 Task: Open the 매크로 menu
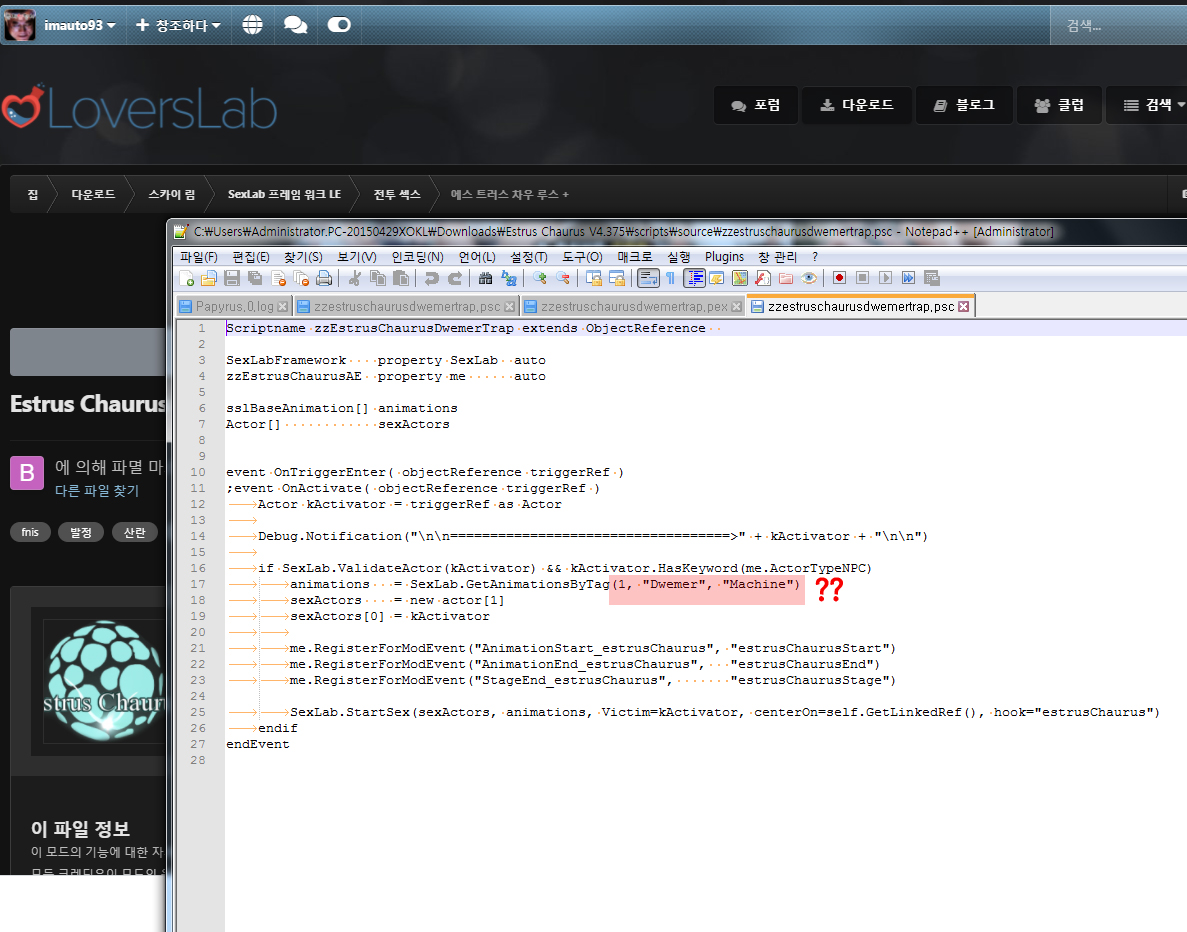click(634, 257)
